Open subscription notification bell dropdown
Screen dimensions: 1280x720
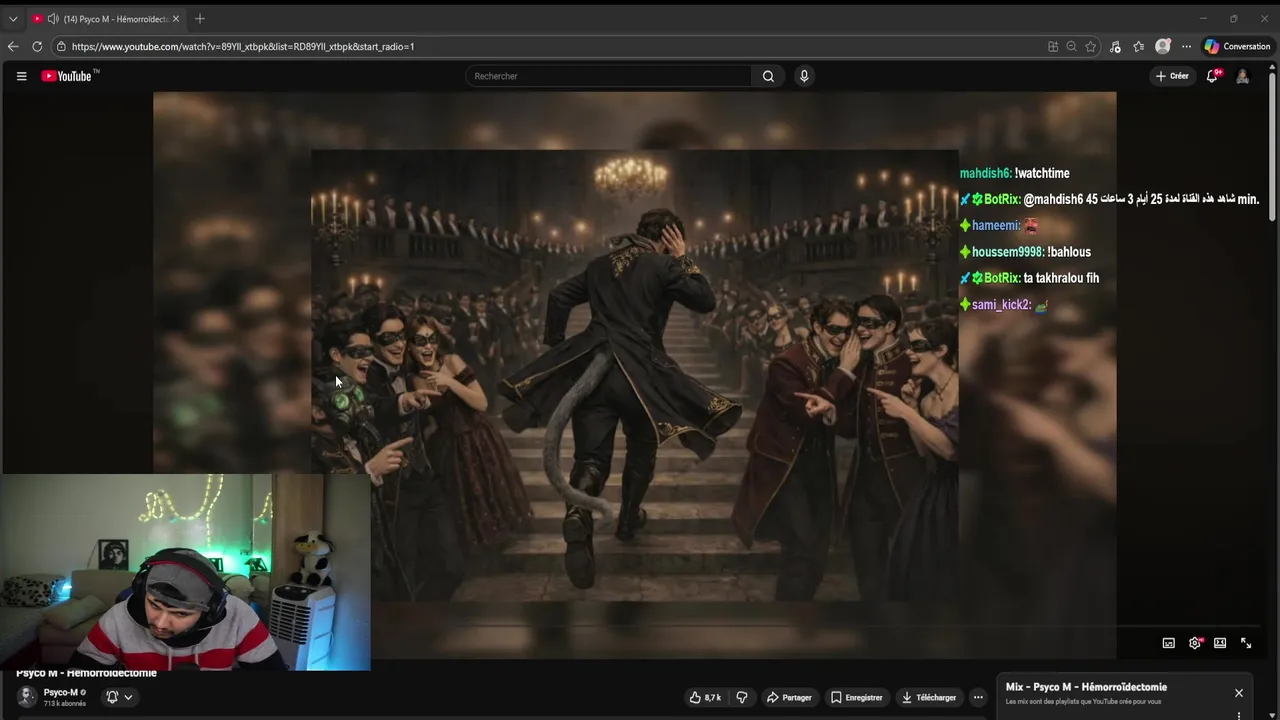[x=119, y=697]
